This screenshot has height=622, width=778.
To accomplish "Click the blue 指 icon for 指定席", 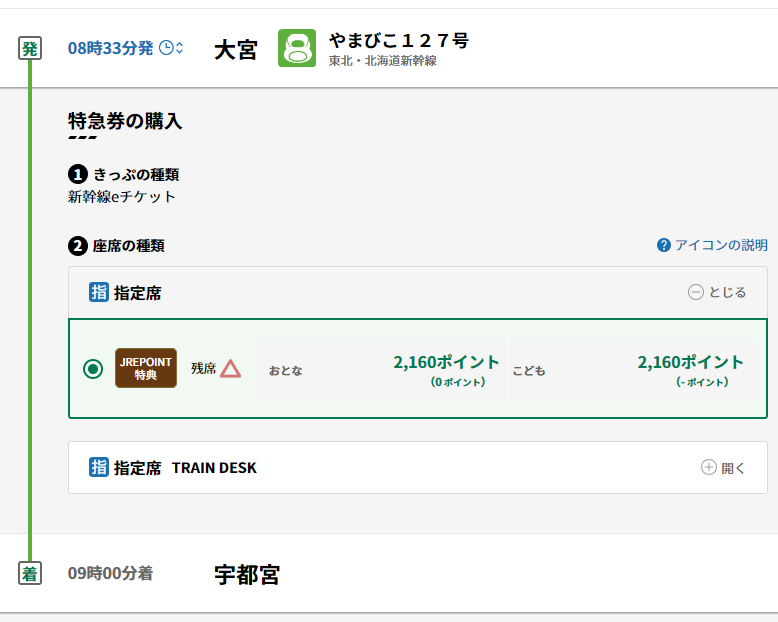I will coord(99,293).
